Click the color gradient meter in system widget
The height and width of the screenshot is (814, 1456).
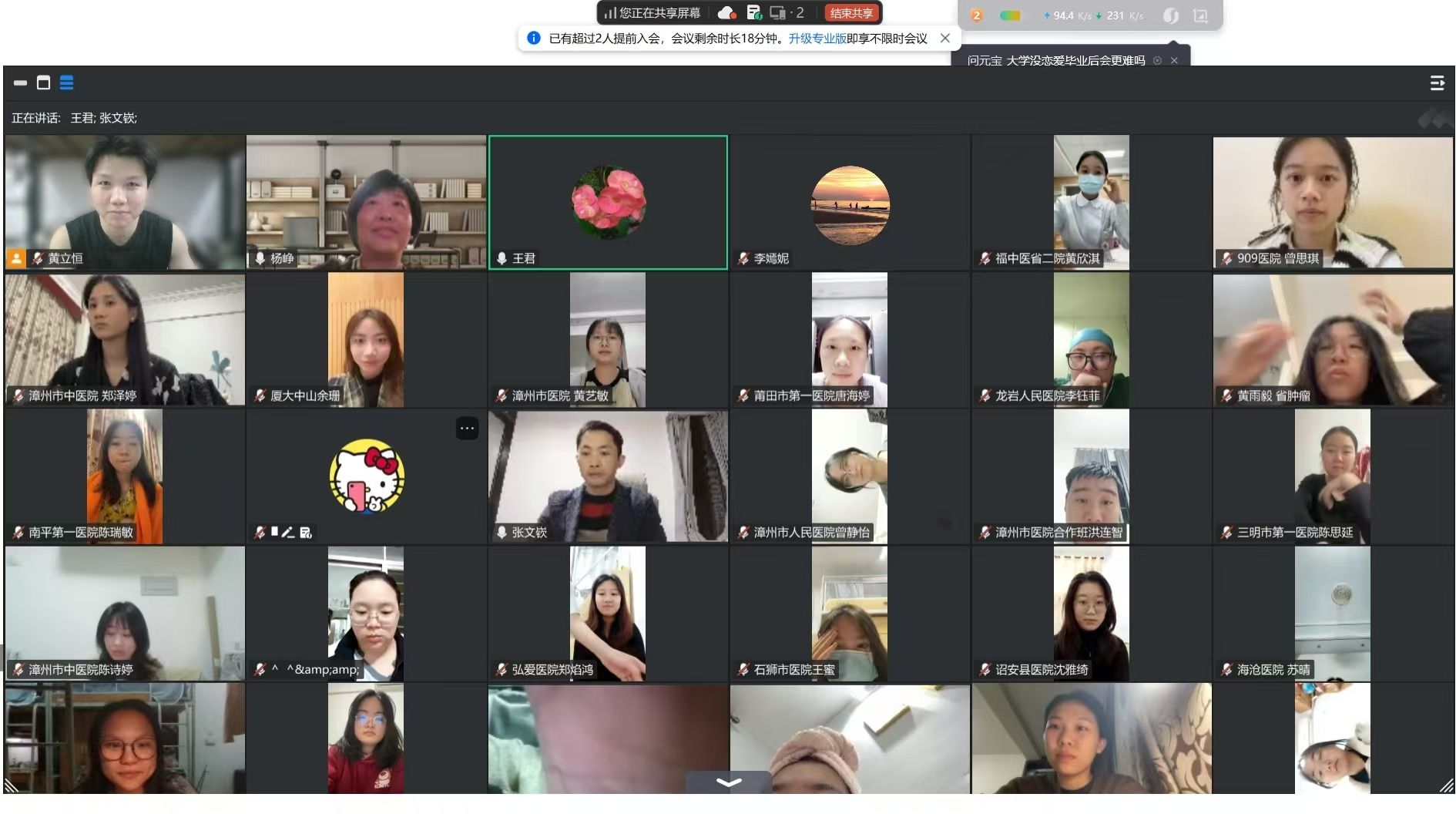[1010, 15]
